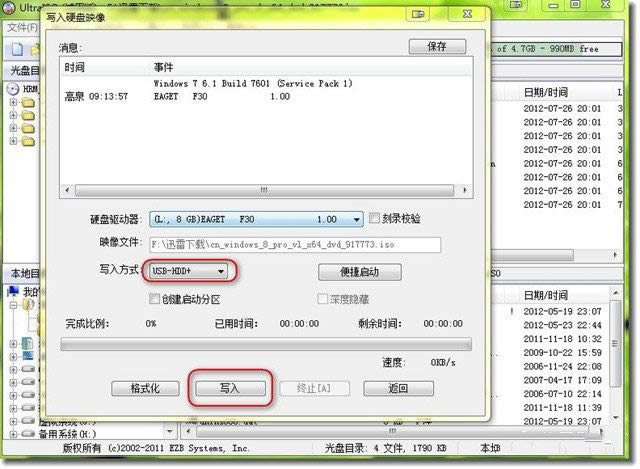Click the 返回 button
The image size is (640, 469).
(x=398, y=388)
